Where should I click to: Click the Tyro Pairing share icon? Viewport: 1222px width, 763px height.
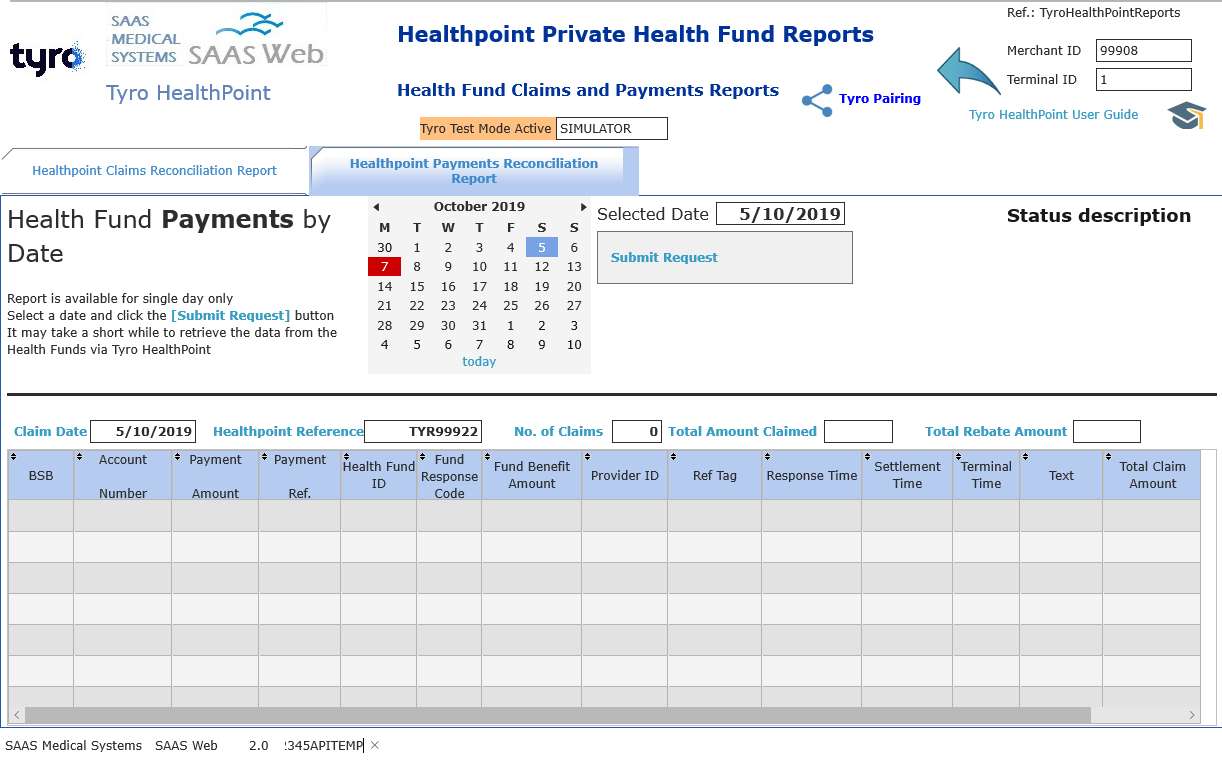click(817, 100)
